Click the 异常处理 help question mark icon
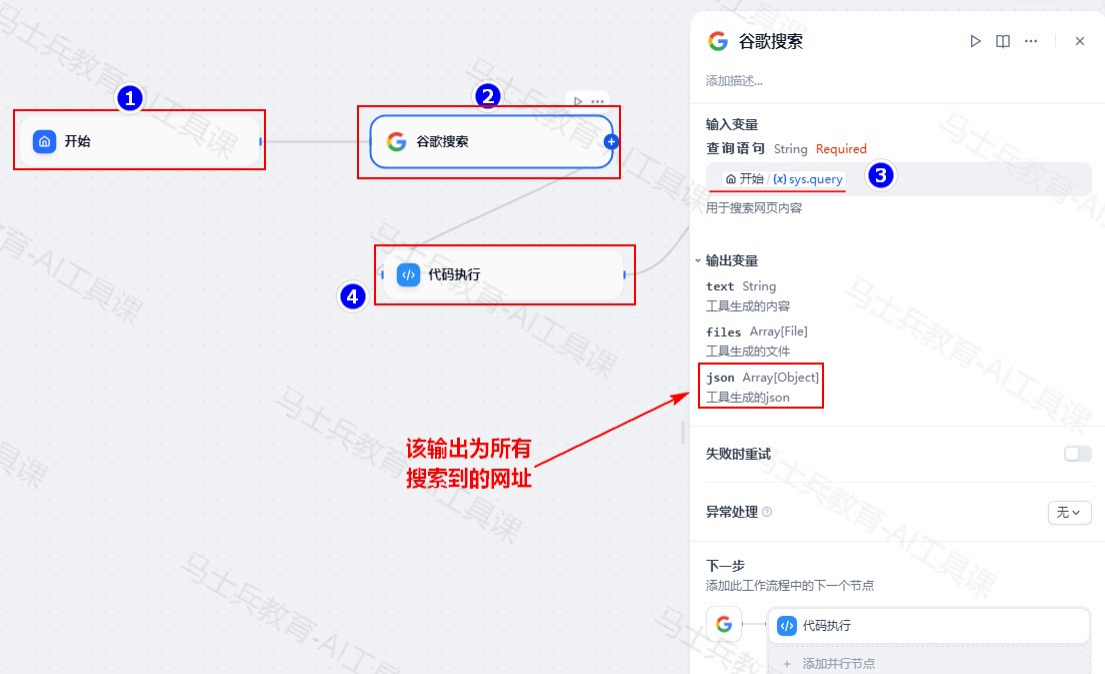This screenshot has width=1105, height=674. point(767,513)
